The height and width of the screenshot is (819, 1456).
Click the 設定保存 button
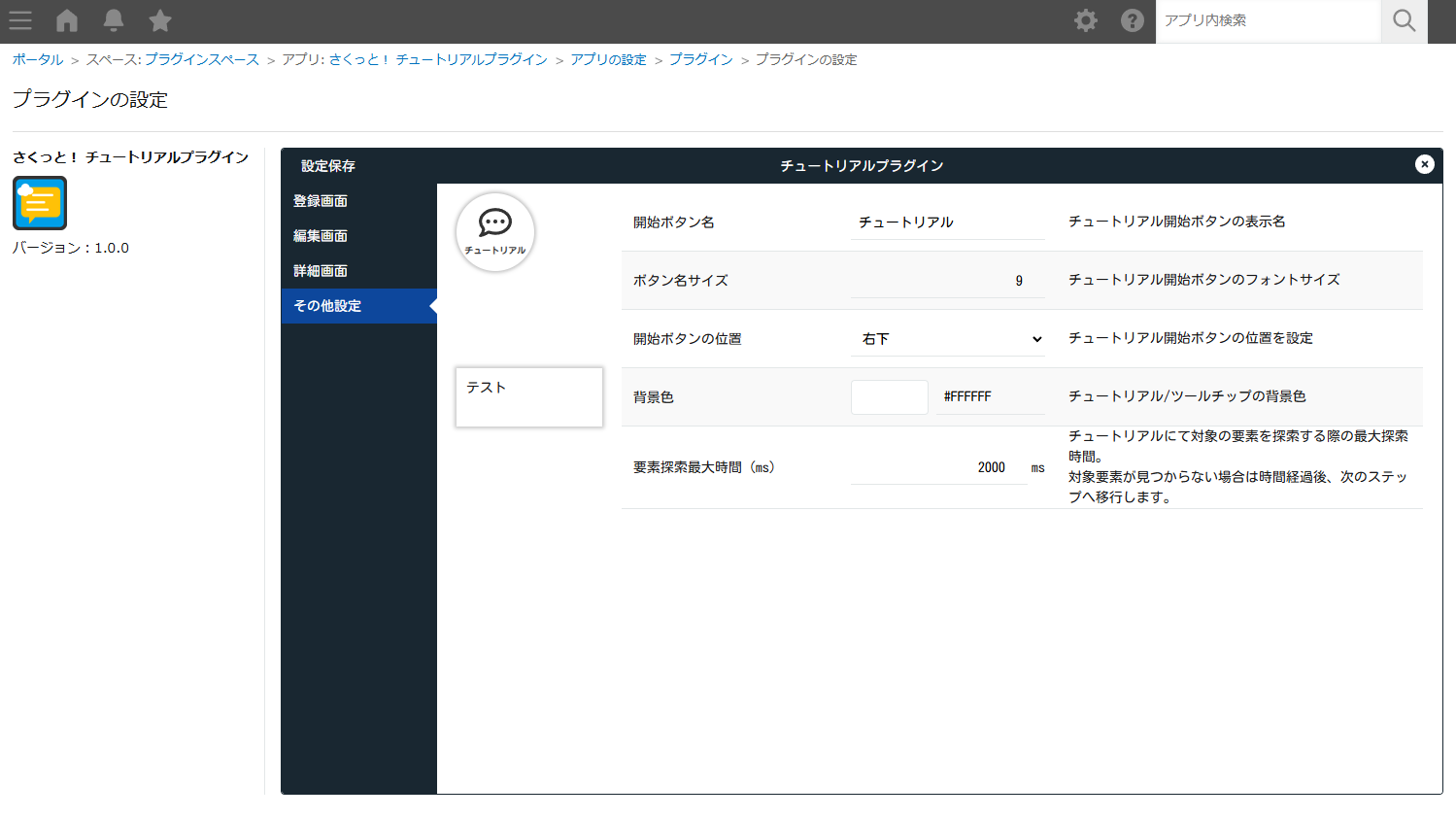pyautogui.click(x=328, y=166)
